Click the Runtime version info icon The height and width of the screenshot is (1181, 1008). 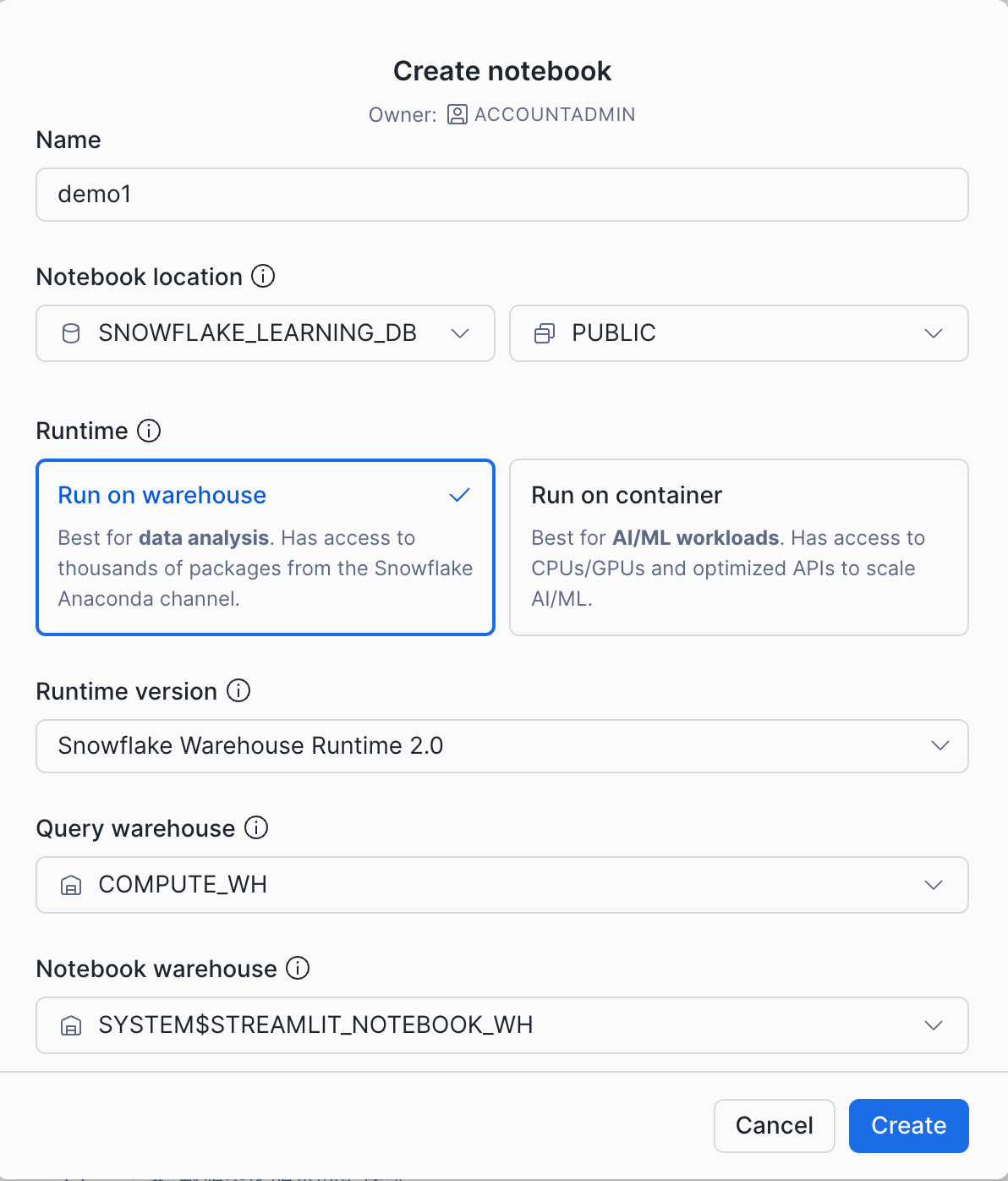[239, 691]
